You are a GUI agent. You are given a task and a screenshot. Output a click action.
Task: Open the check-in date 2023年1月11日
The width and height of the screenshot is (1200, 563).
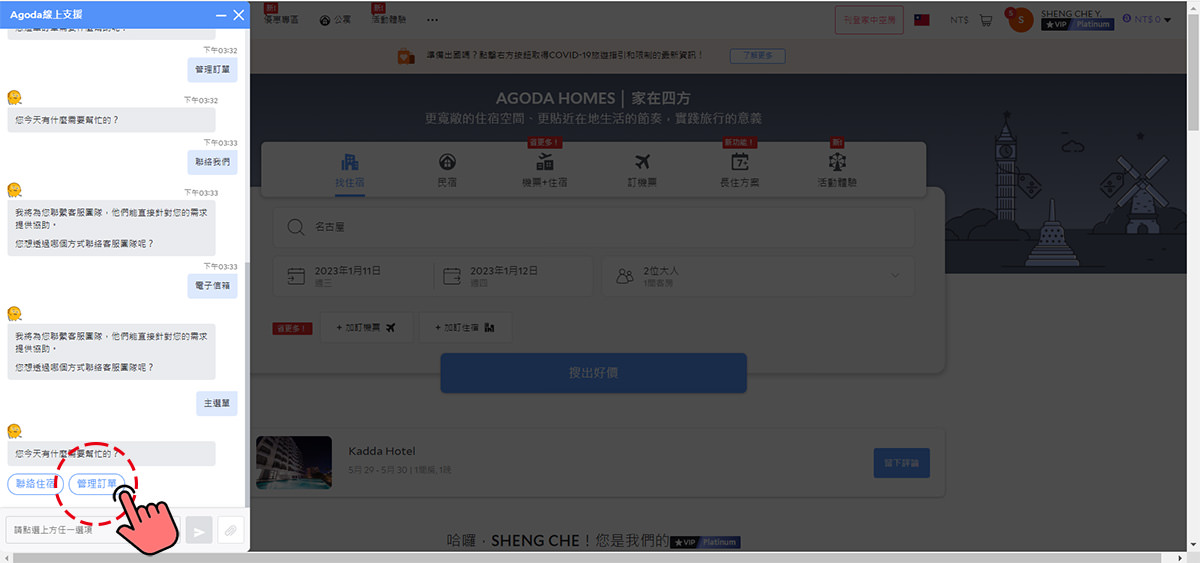[353, 276]
